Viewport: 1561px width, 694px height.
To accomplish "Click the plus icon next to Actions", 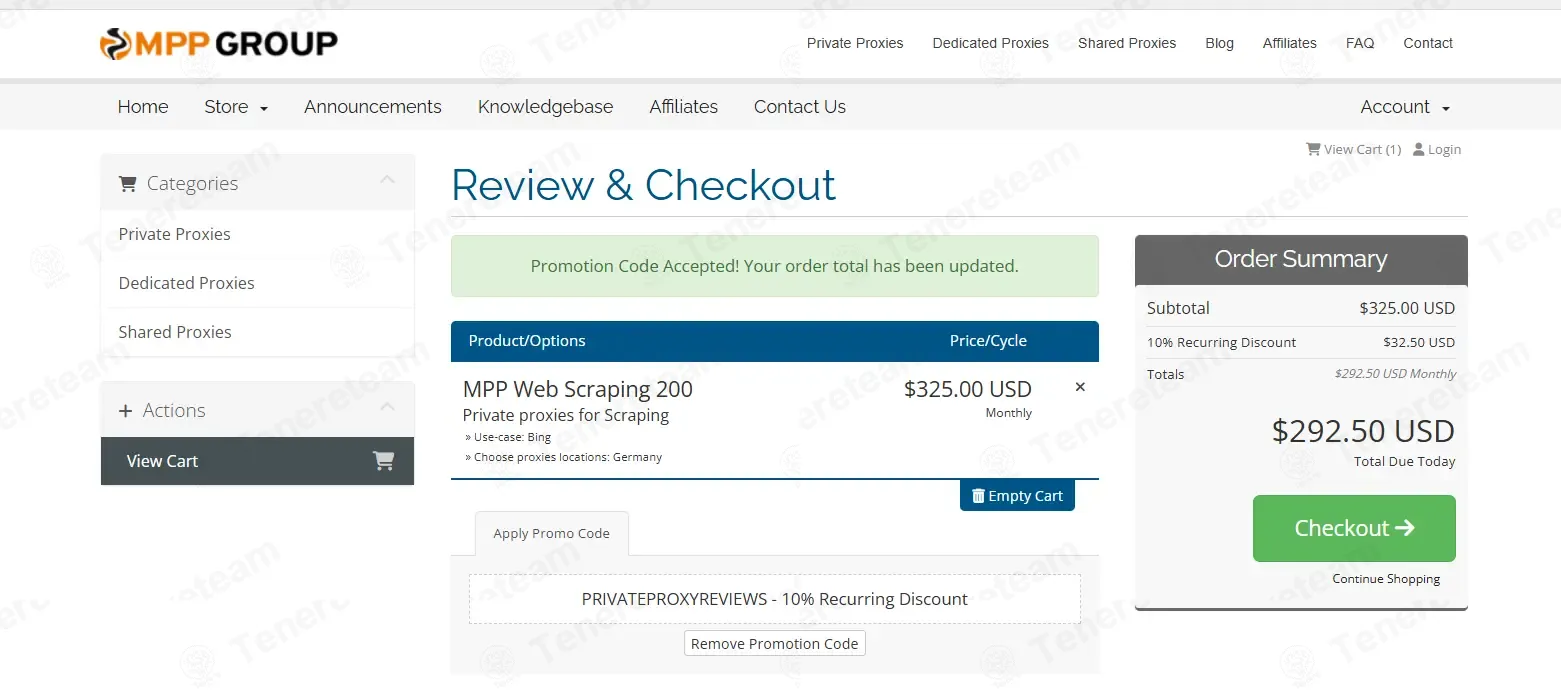I will [x=125, y=411].
